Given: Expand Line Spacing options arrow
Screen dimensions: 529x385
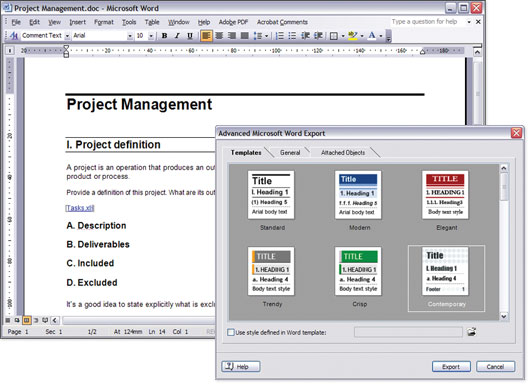Looking at the screenshot, I should (267, 36).
